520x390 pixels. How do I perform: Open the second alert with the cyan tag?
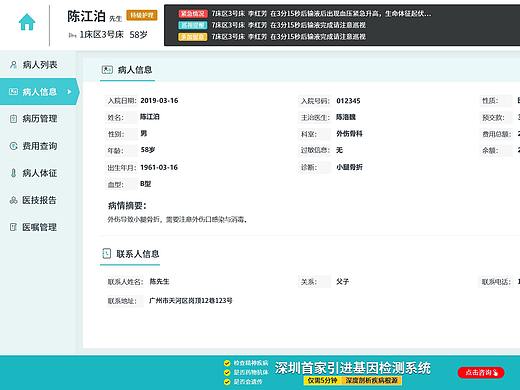289,25
